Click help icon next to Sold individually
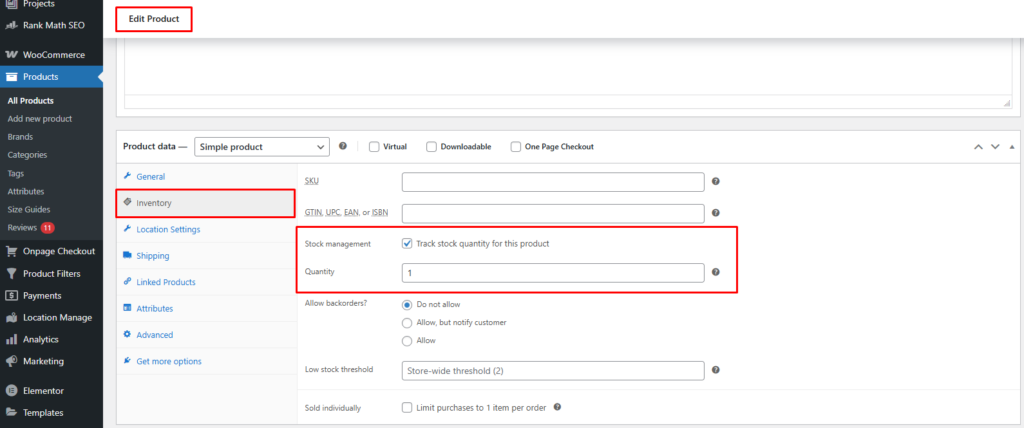The width and height of the screenshot is (1024, 428). [x=557, y=407]
